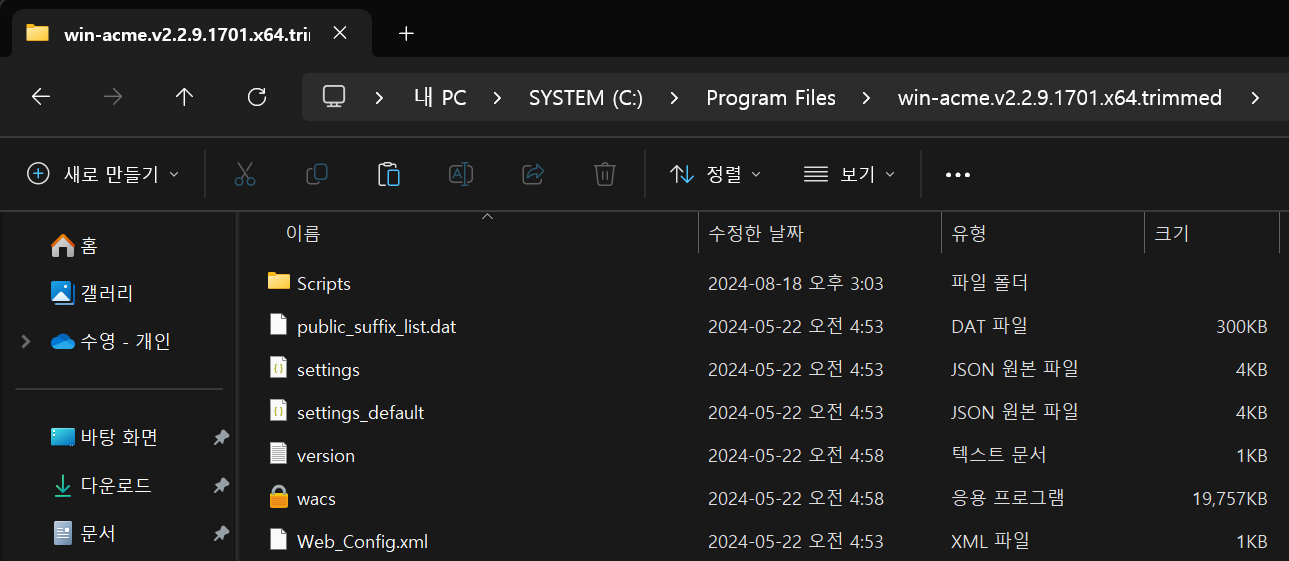Click the Rename icon in toolbar
The image size is (1289, 561).
[x=461, y=174]
